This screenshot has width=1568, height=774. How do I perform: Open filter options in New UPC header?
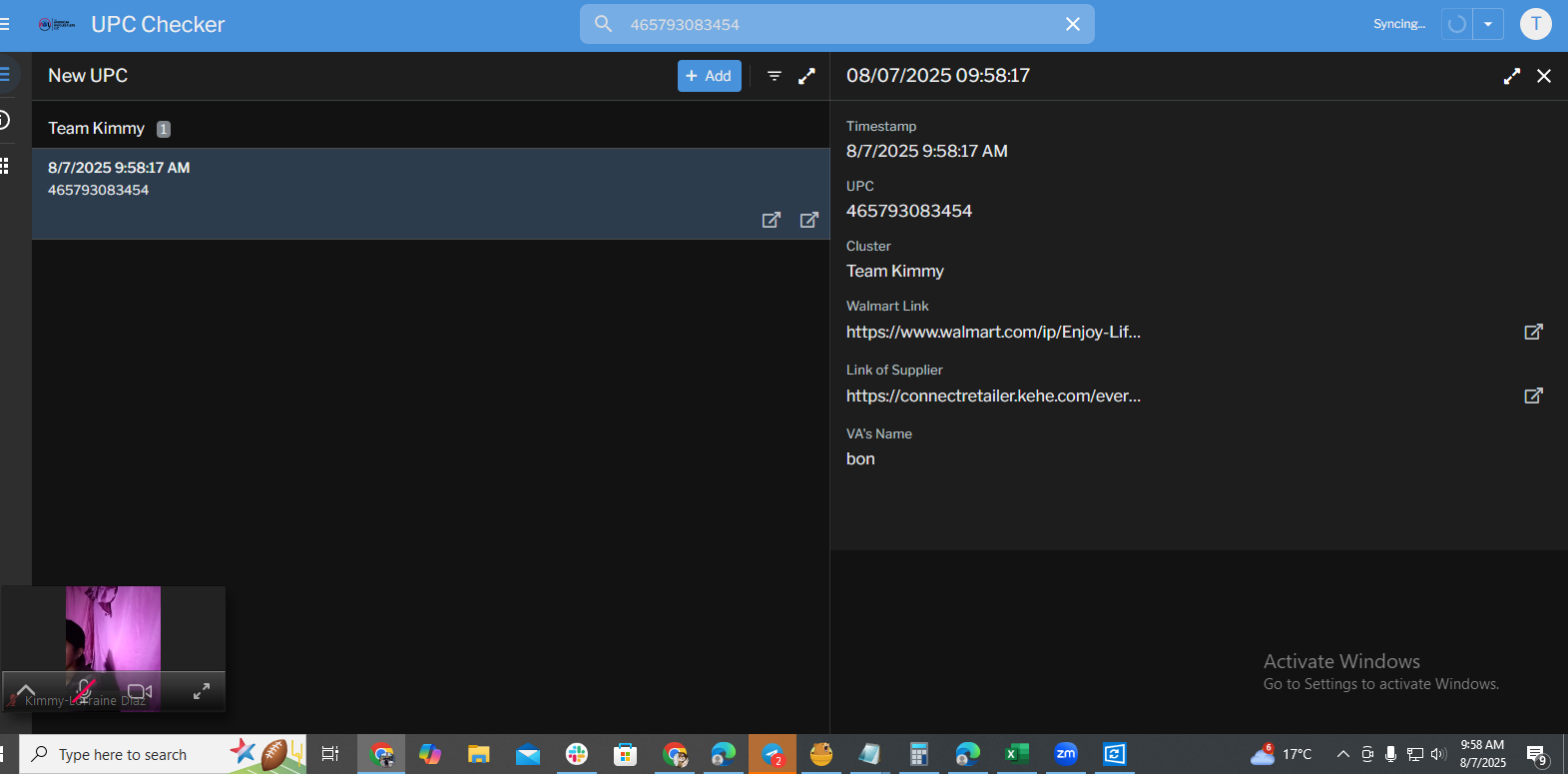point(775,76)
